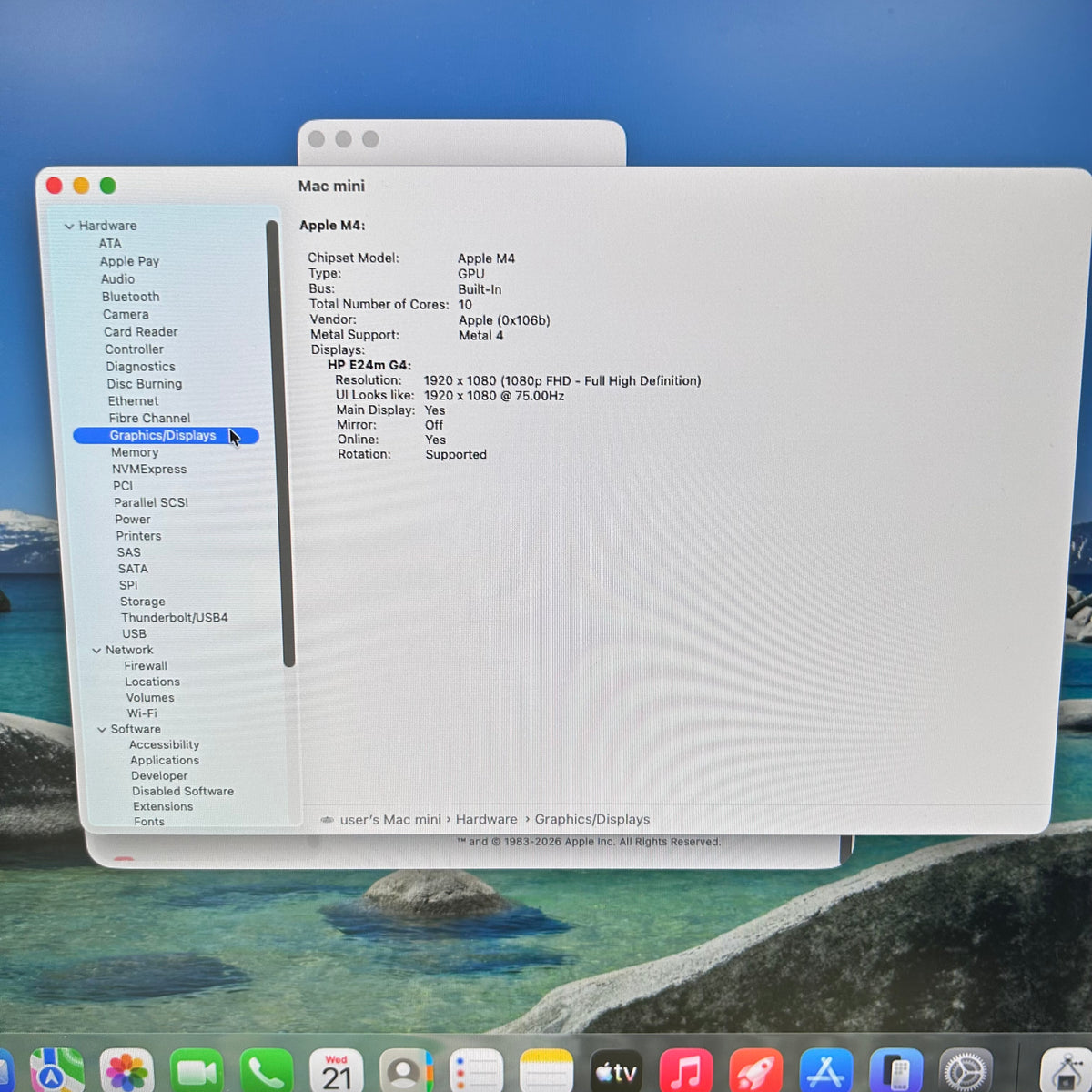Open the green Phone app in Dock
1092x1092 pixels.
point(266,1070)
